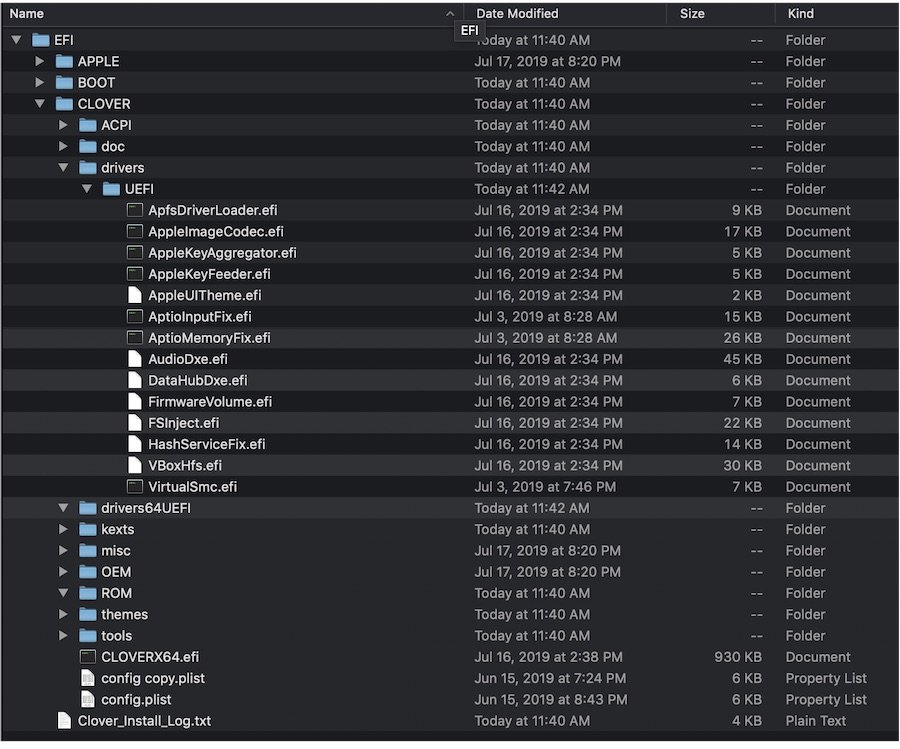Viewport: 900px width, 749px height.
Task: Click the drivers folder icon
Action: point(88,167)
